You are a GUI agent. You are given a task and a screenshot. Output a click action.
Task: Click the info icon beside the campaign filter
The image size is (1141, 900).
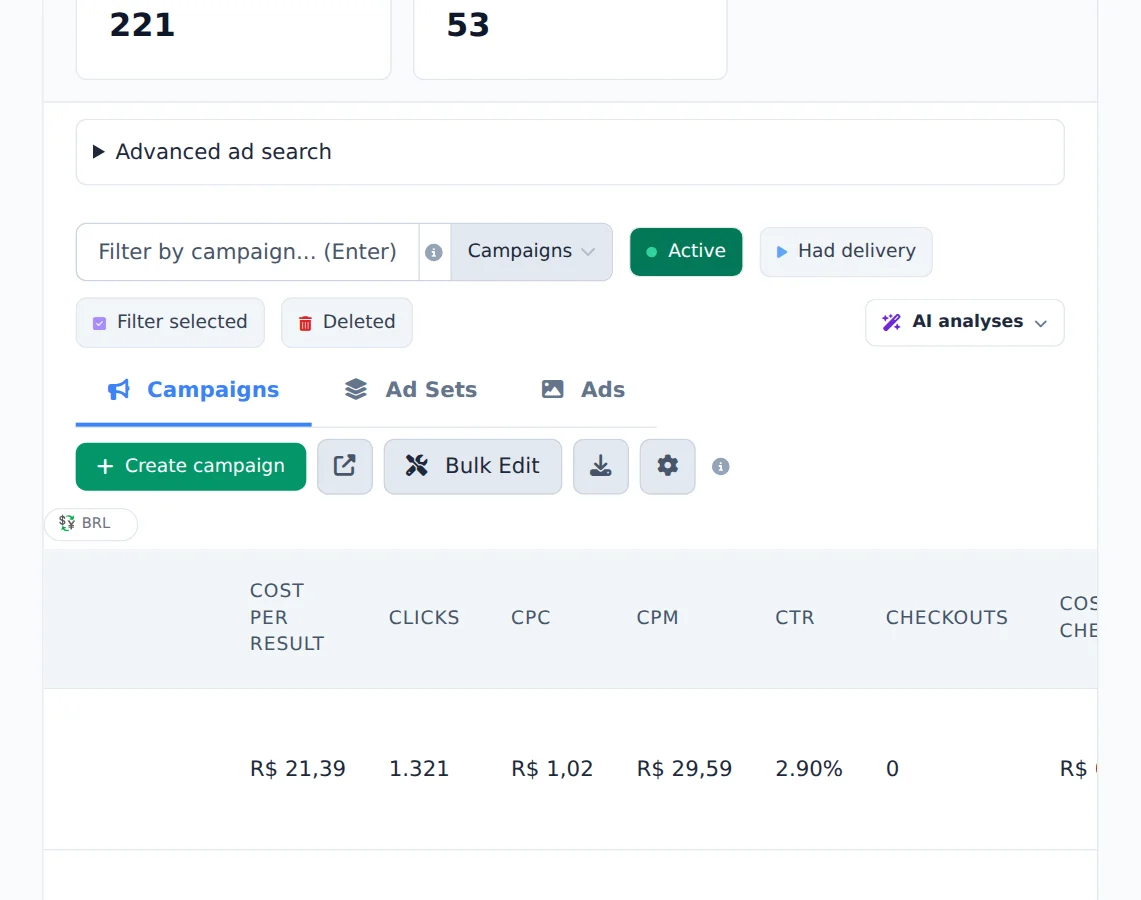pos(434,252)
